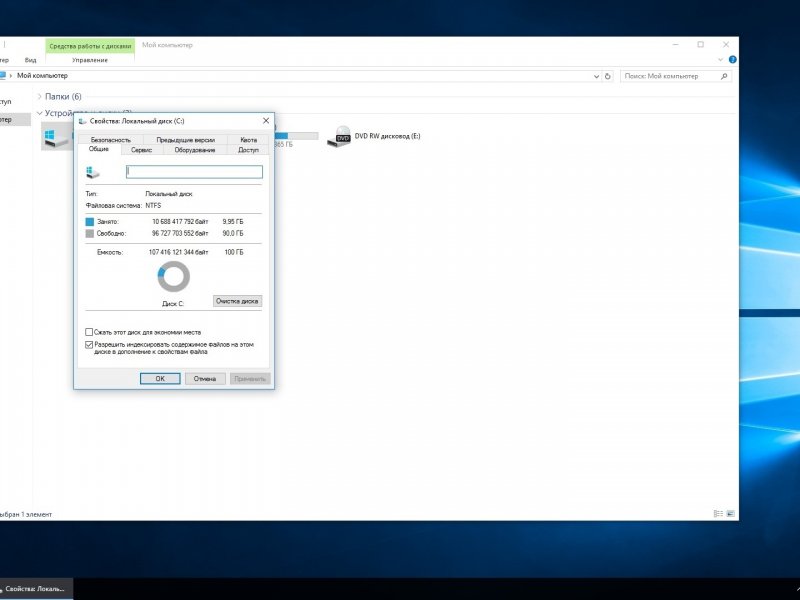Screen dimensions: 800x600
Task: Click the disk usage donut chart
Action: pyautogui.click(x=173, y=277)
